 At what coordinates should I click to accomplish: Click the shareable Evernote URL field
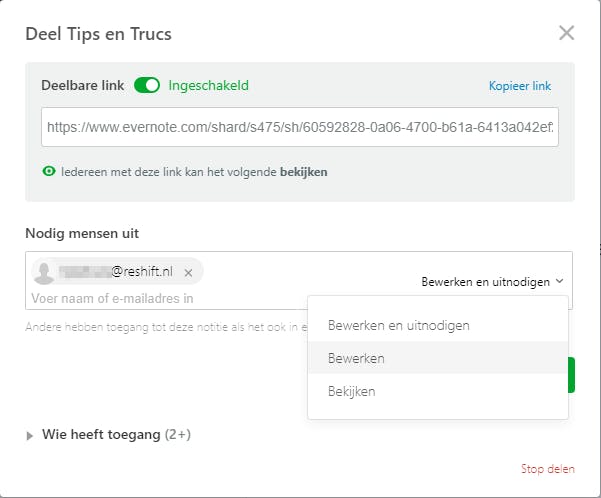(299, 128)
